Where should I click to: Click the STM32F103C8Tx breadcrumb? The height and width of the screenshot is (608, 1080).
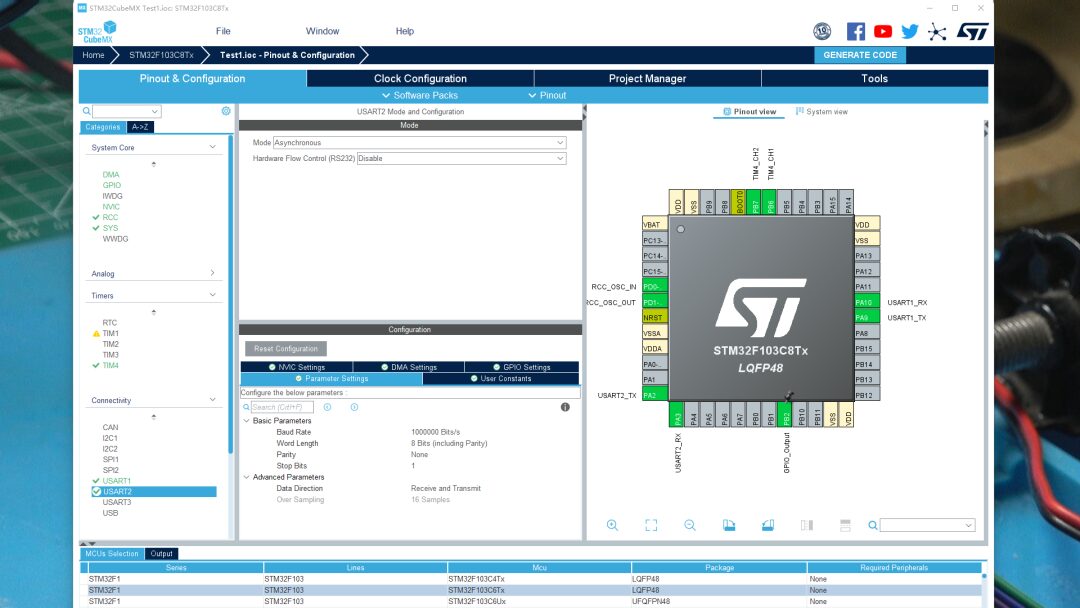pos(161,55)
